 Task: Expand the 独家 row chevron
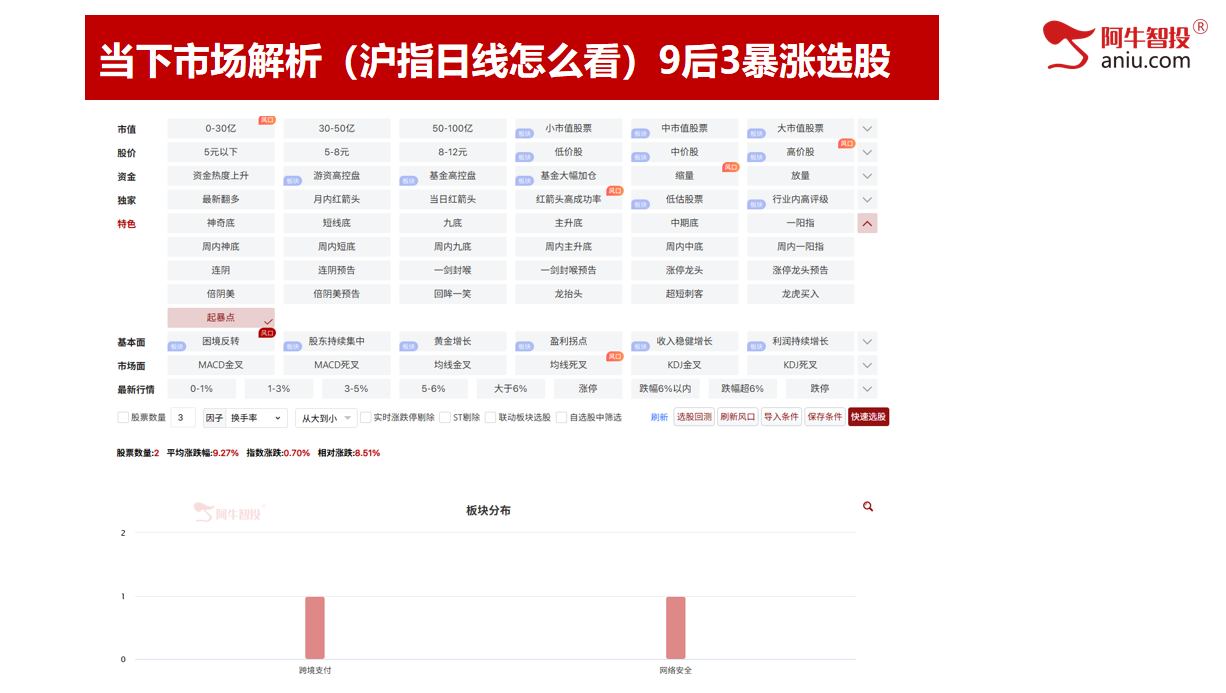click(868, 200)
